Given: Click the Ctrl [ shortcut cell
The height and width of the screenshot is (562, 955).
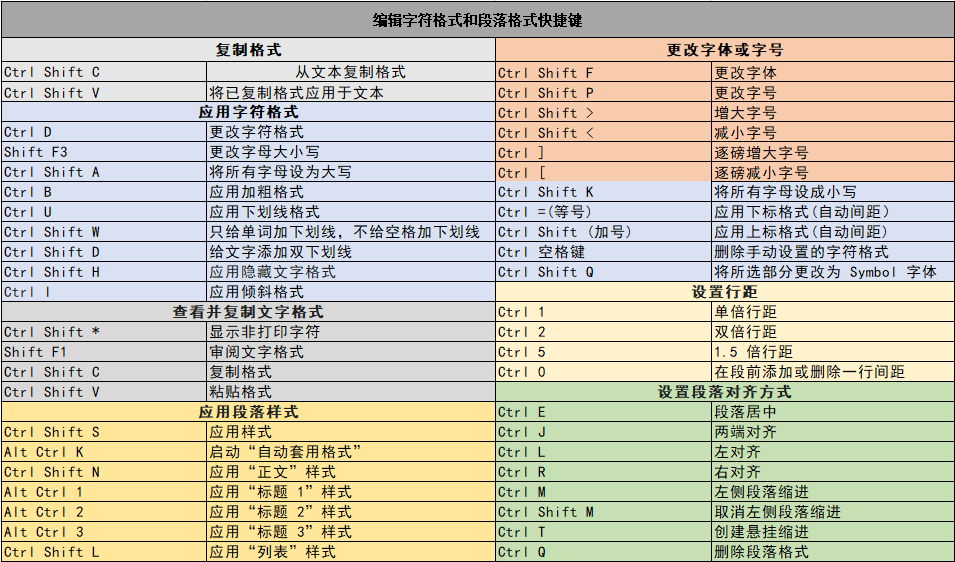Looking at the screenshot, I should 604,172.
